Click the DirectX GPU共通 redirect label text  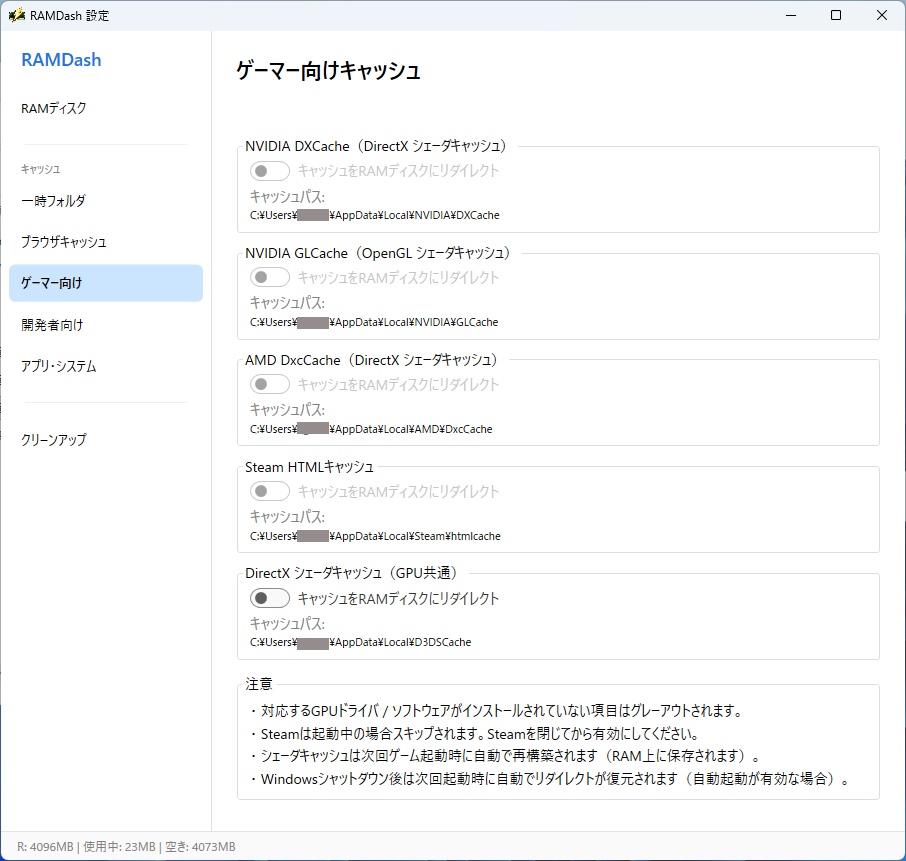point(398,599)
